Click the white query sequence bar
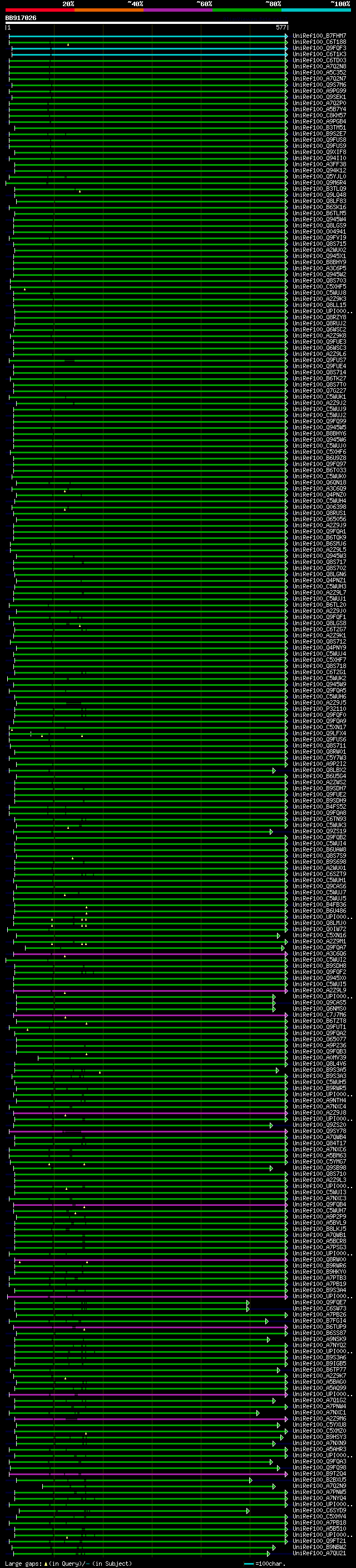The image size is (356, 1568). point(147,23)
